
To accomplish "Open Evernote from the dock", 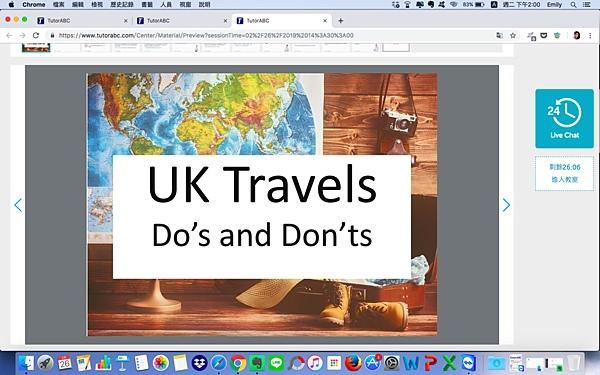I will coord(257,363).
